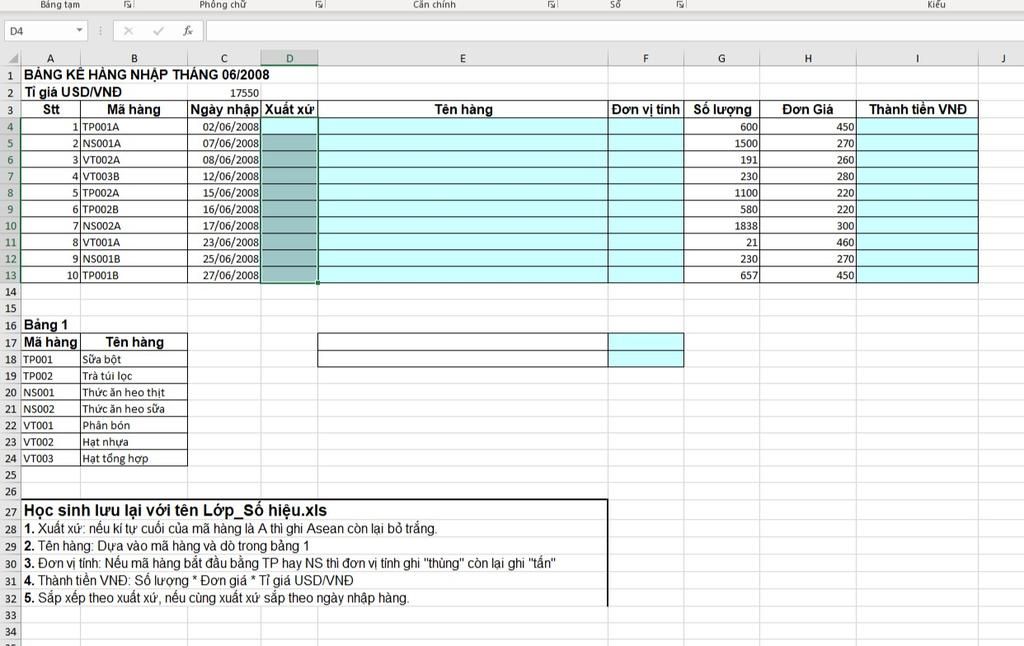1024x646 pixels.
Task: Select column D header
Action: pos(289,58)
